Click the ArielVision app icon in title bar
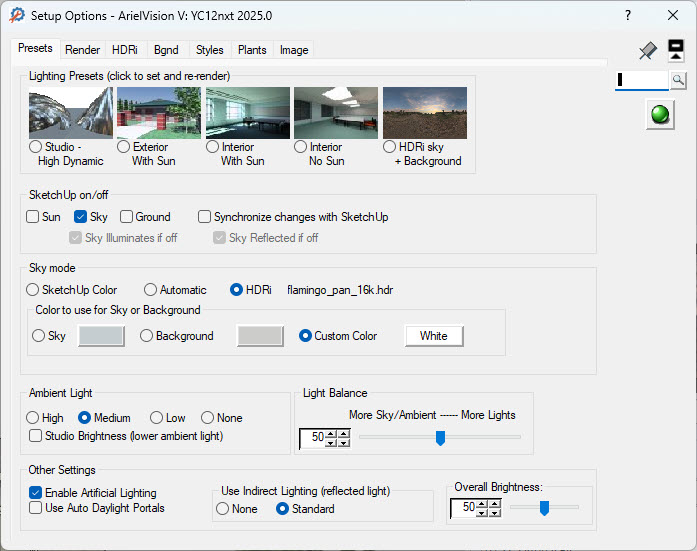697x551 pixels. (x=16, y=15)
